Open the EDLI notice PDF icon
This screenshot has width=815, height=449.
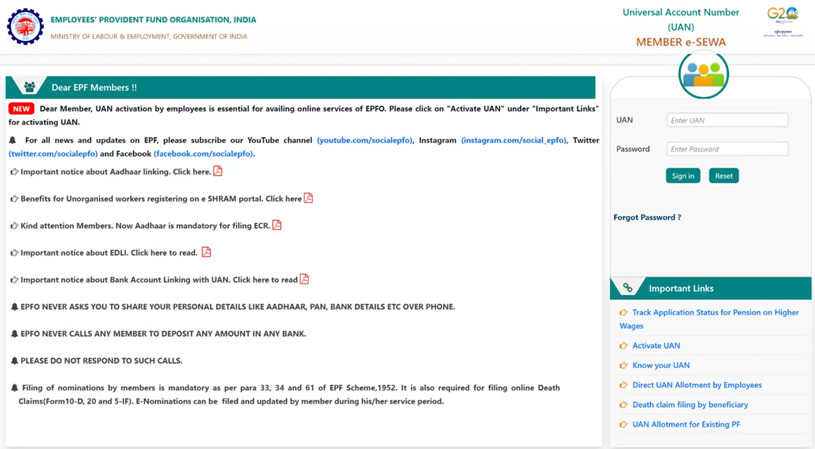click(206, 252)
